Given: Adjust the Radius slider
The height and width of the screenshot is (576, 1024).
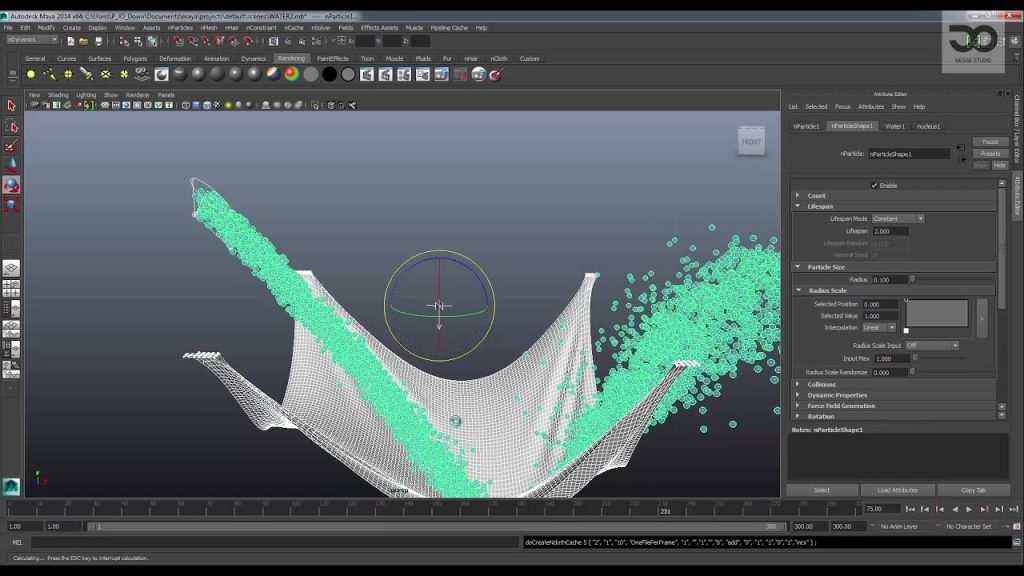Looking at the screenshot, I should tap(952, 280).
